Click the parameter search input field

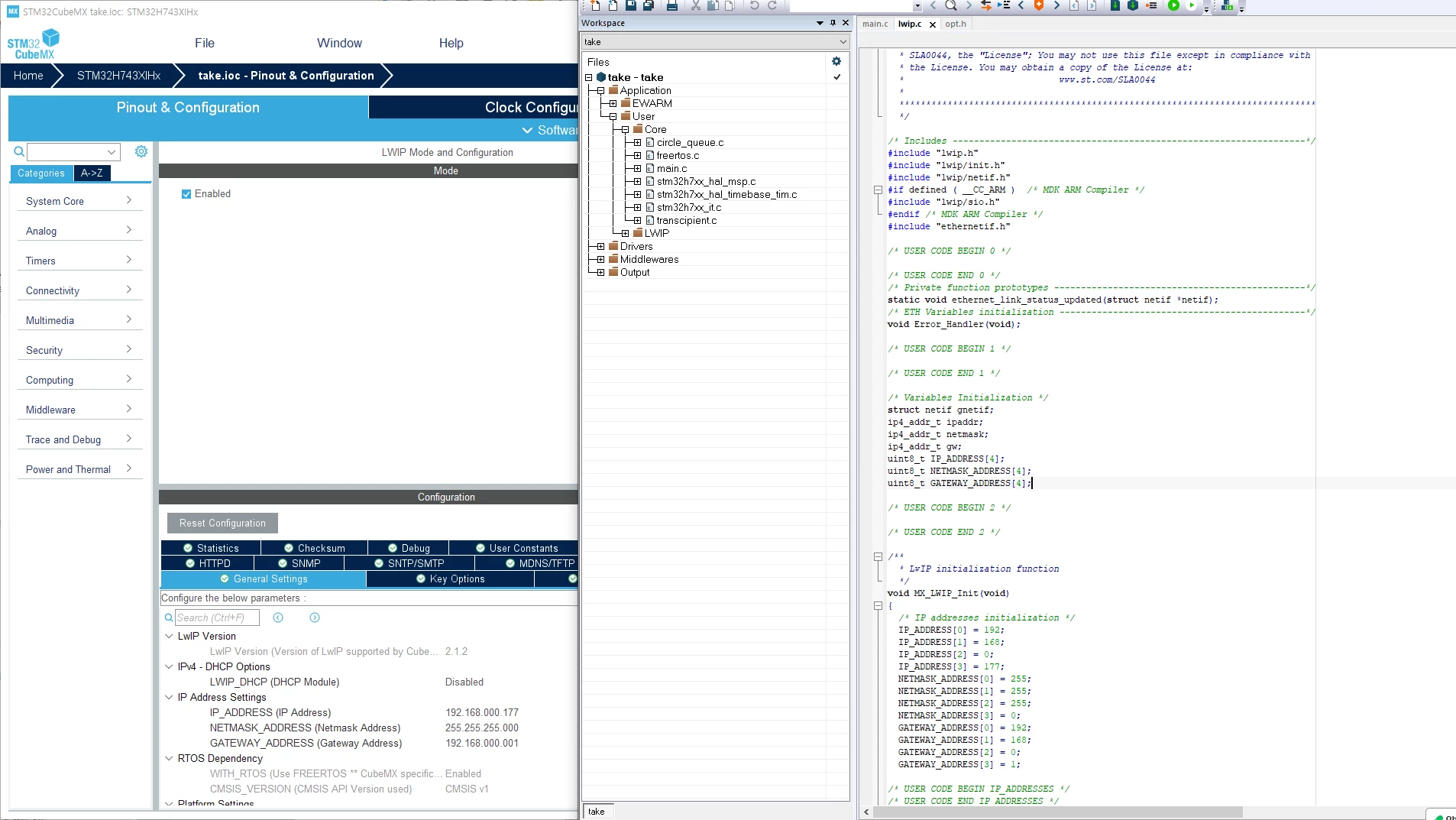[x=217, y=617]
